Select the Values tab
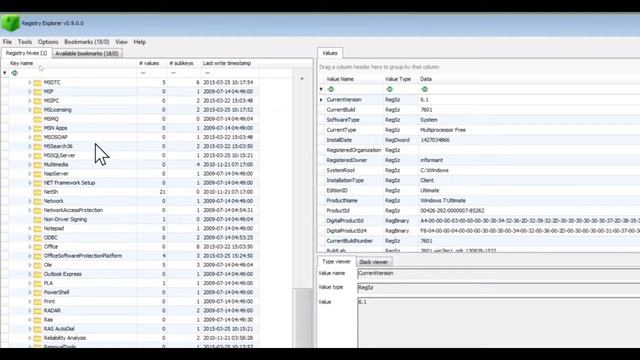Image resolution: width=640 pixels, height=360 pixels. [330, 53]
